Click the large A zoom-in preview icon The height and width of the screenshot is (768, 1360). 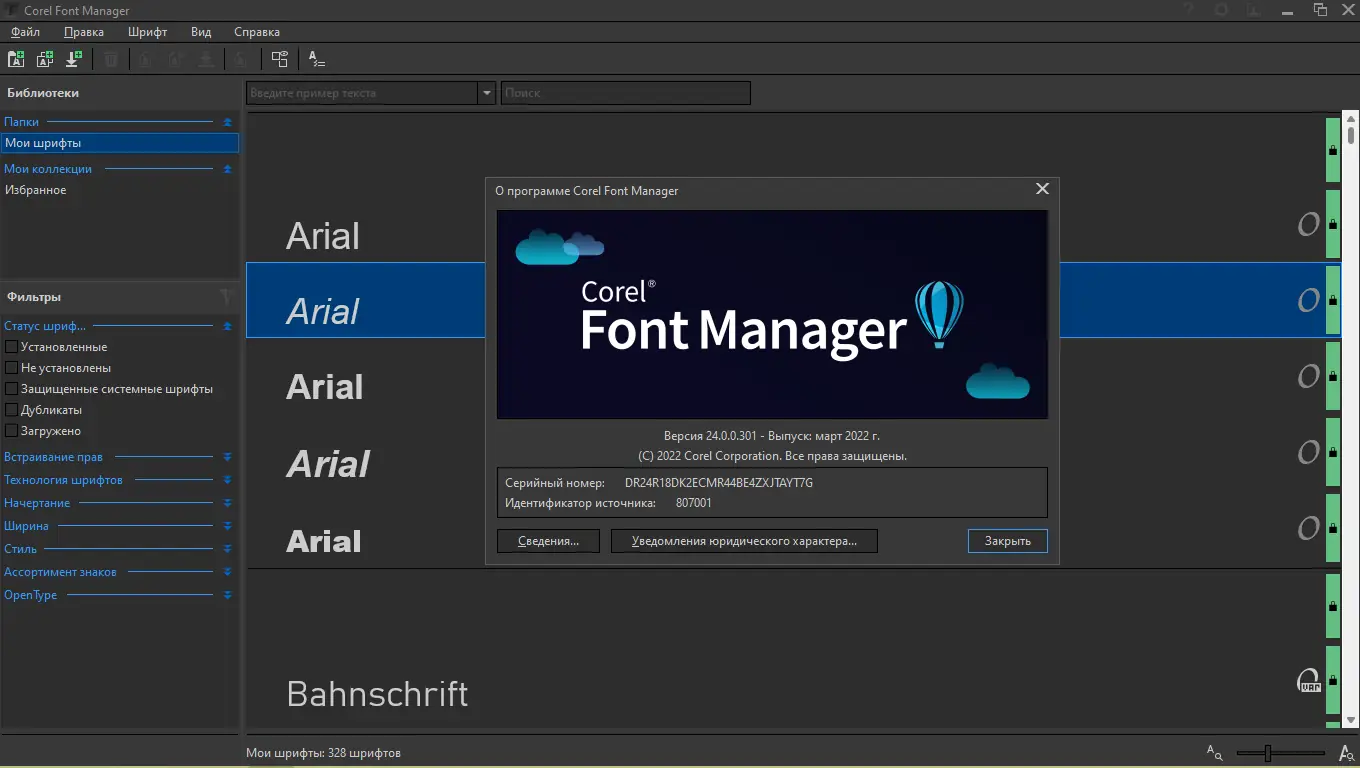pyautogui.click(x=1345, y=752)
